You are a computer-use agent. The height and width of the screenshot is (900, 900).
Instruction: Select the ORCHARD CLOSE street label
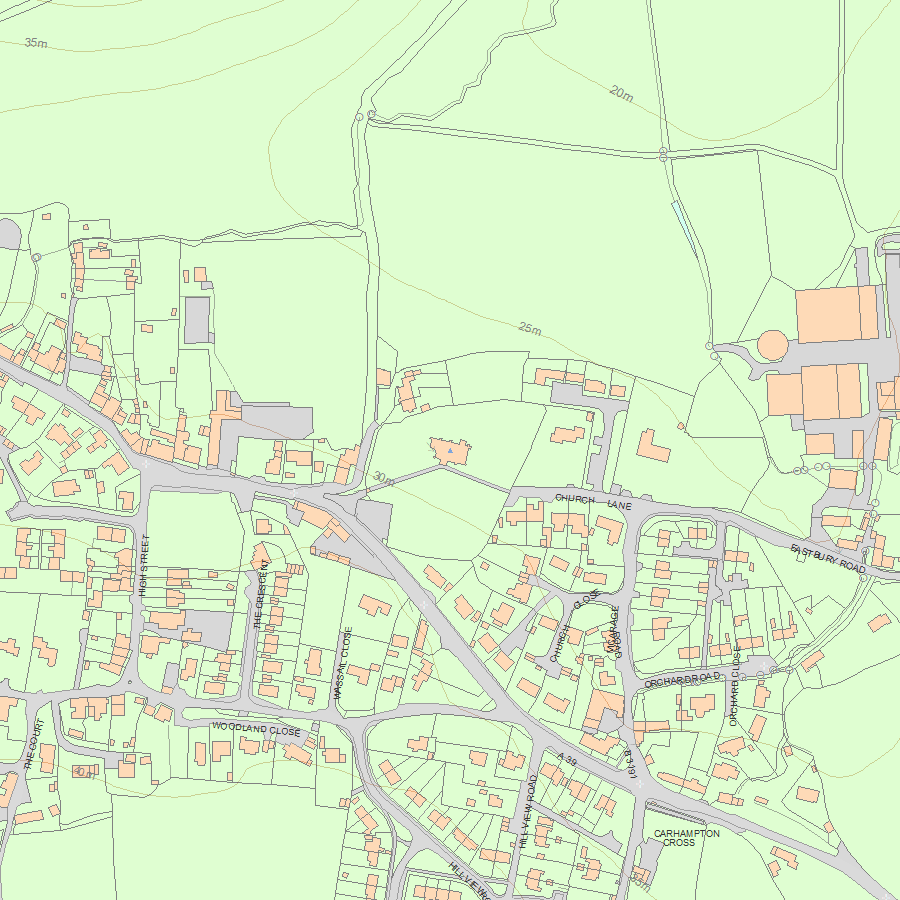tap(735, 686)
